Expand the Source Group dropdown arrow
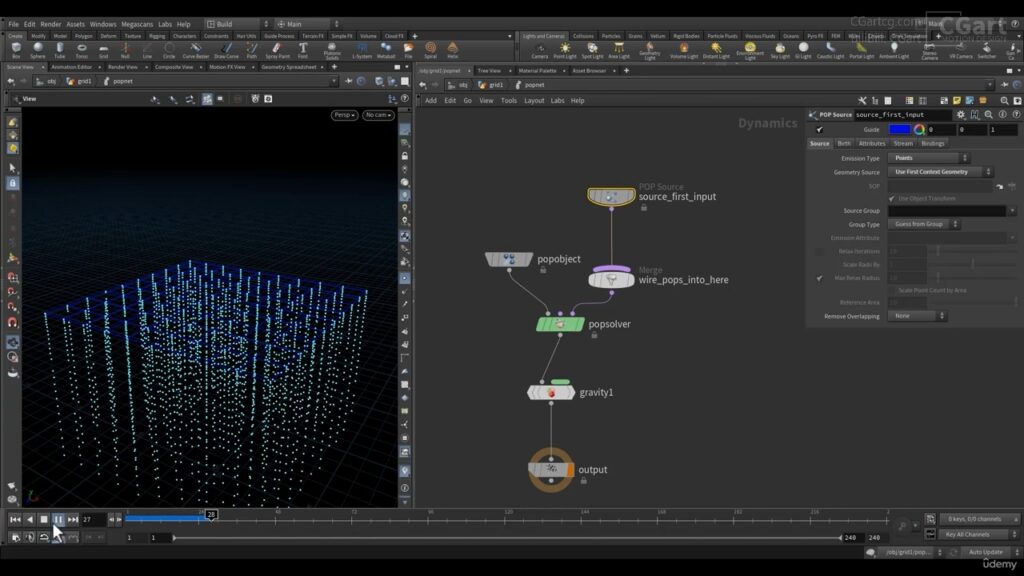 coord(1012,211)
